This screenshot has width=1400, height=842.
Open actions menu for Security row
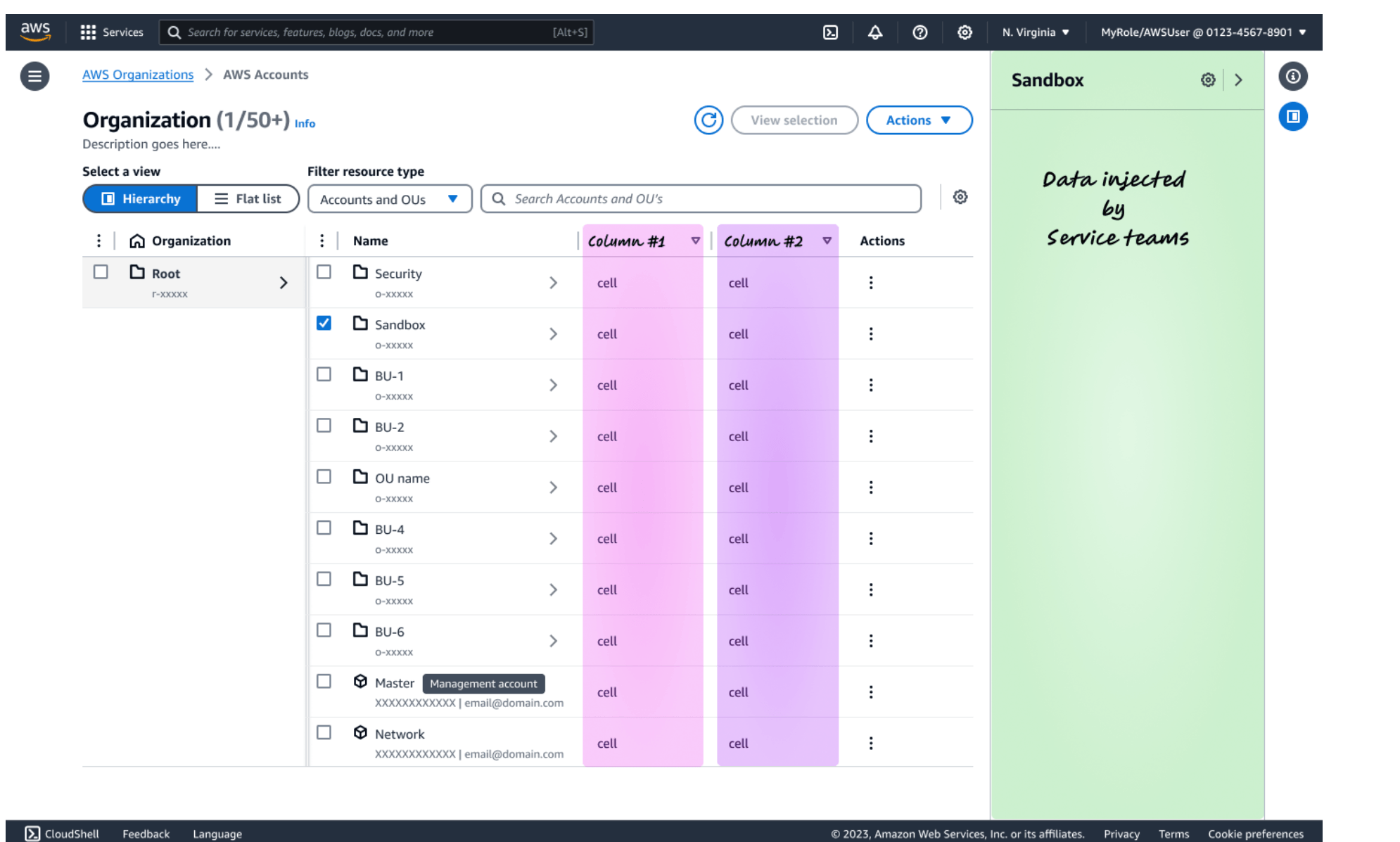871,283
